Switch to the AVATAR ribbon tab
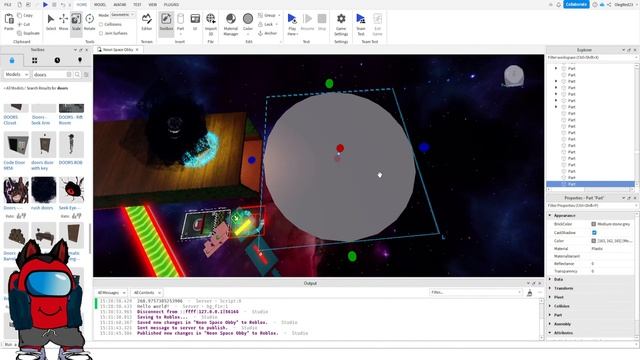This screenshot has height=360, width=640. click(x=120, y=4)
